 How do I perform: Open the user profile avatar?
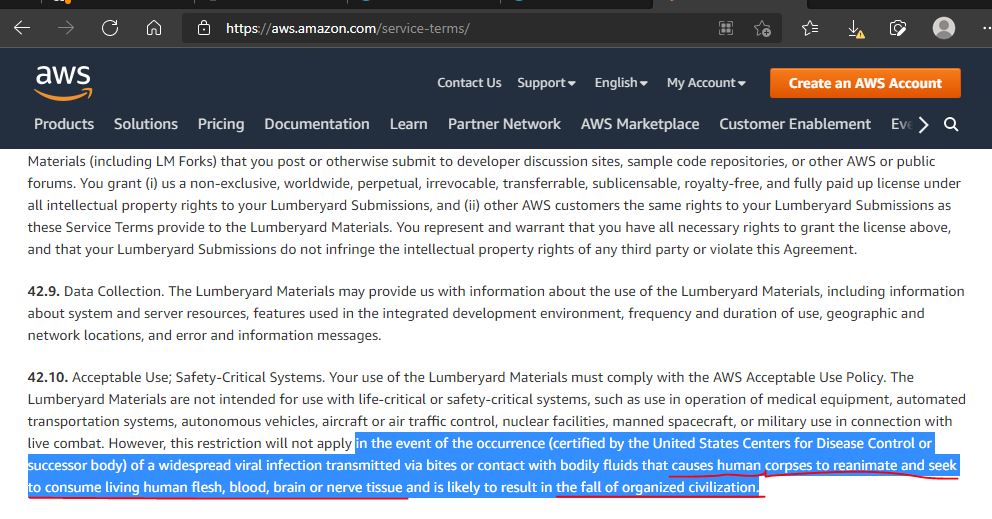[944, 28]
